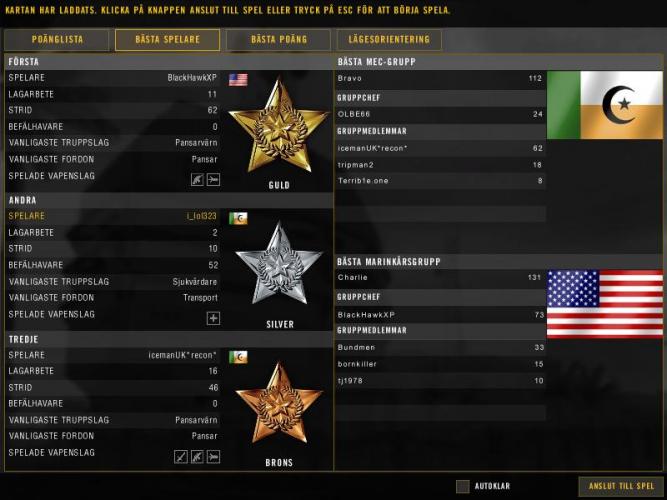Viewport: 667px width, 500px height.
Task: Click the Bravo group row with 112 points
Action: (x=440, y=78)
